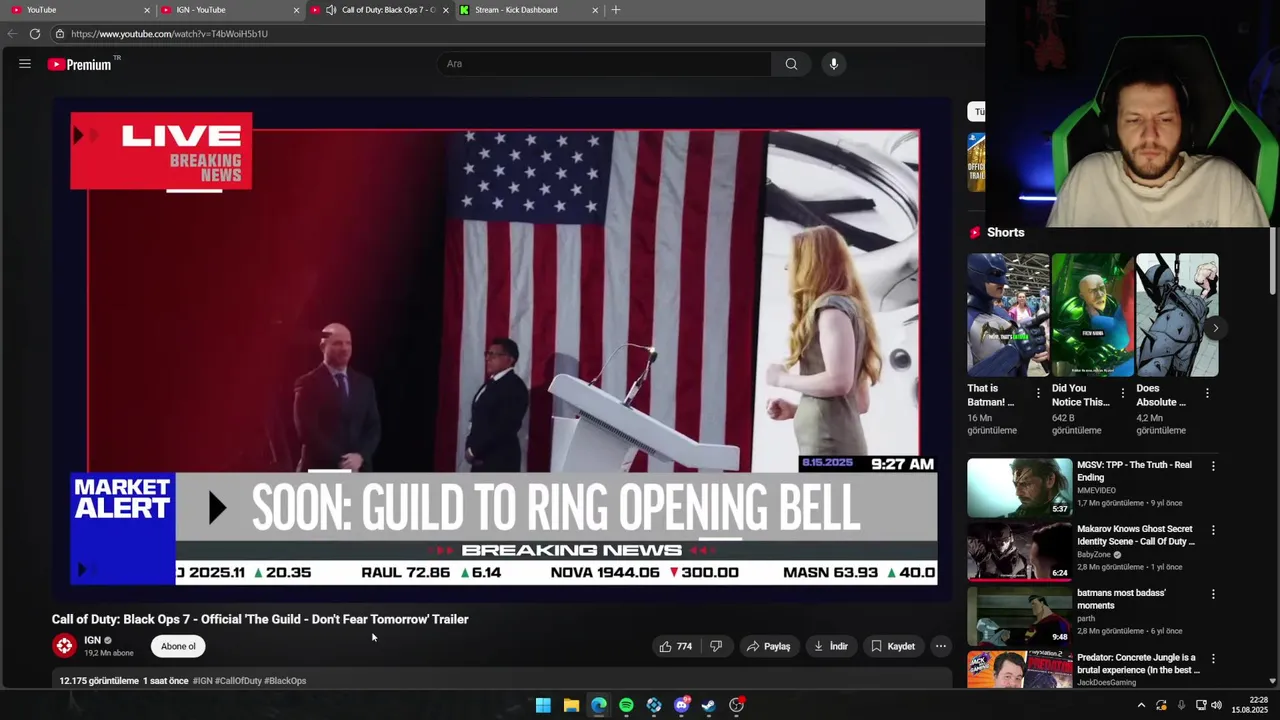Reload the page with the browser refresh icon
Image resolution: width=1280 pixels, height=720 pixels.
coord(35,34)
